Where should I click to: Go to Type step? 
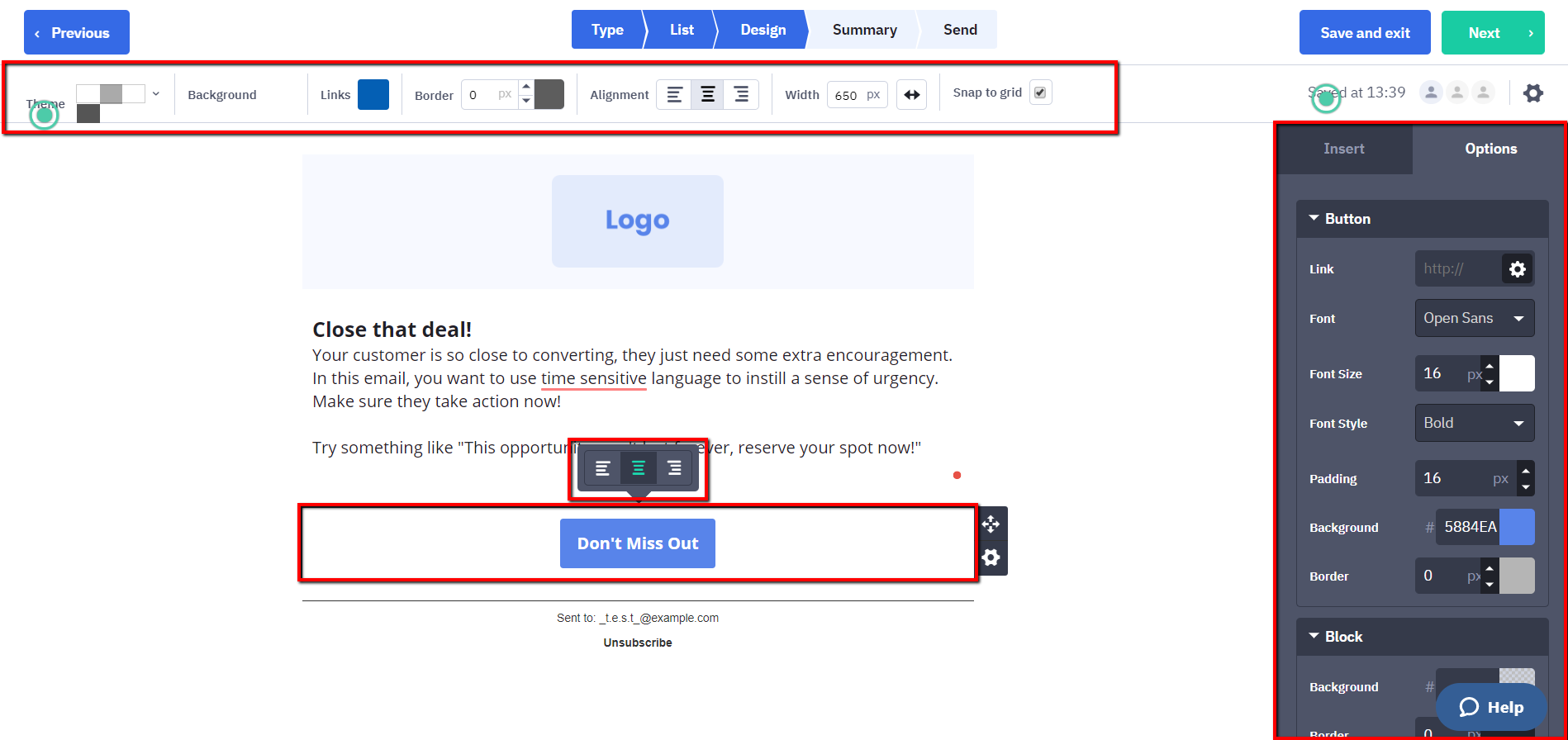pyautogui.click(x=607, y=30)
